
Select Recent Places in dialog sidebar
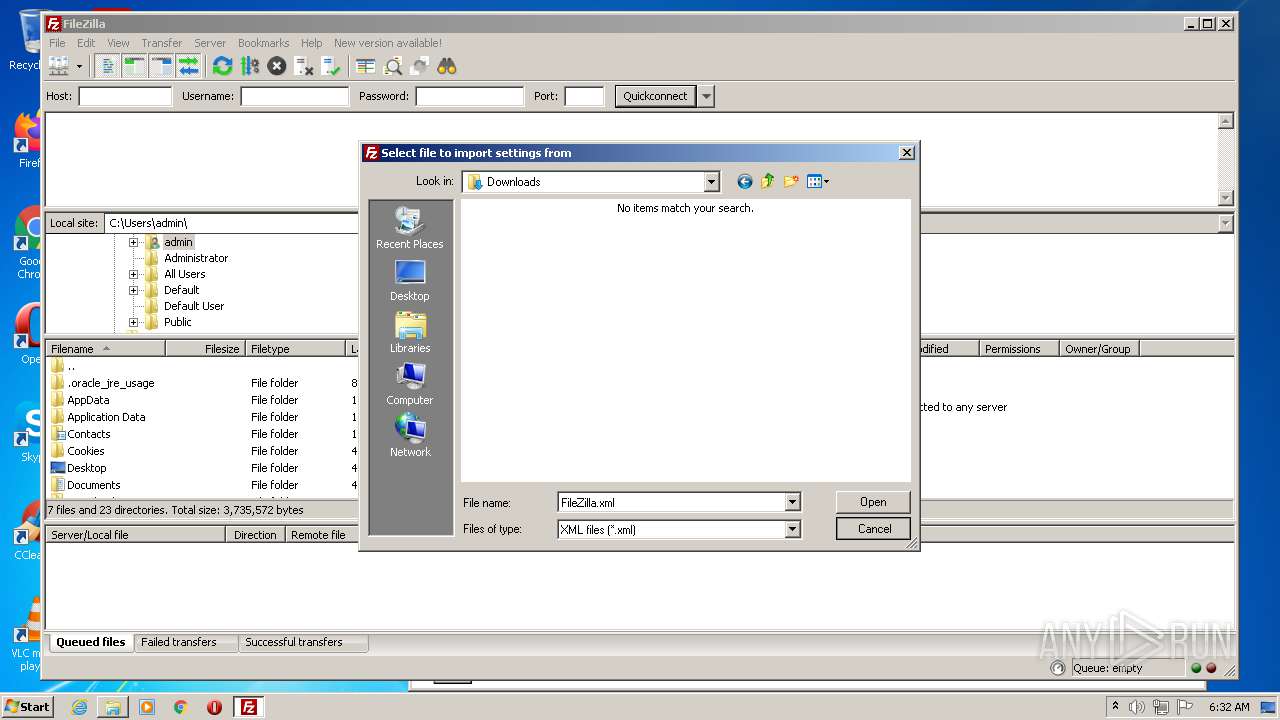click(410, 228)
